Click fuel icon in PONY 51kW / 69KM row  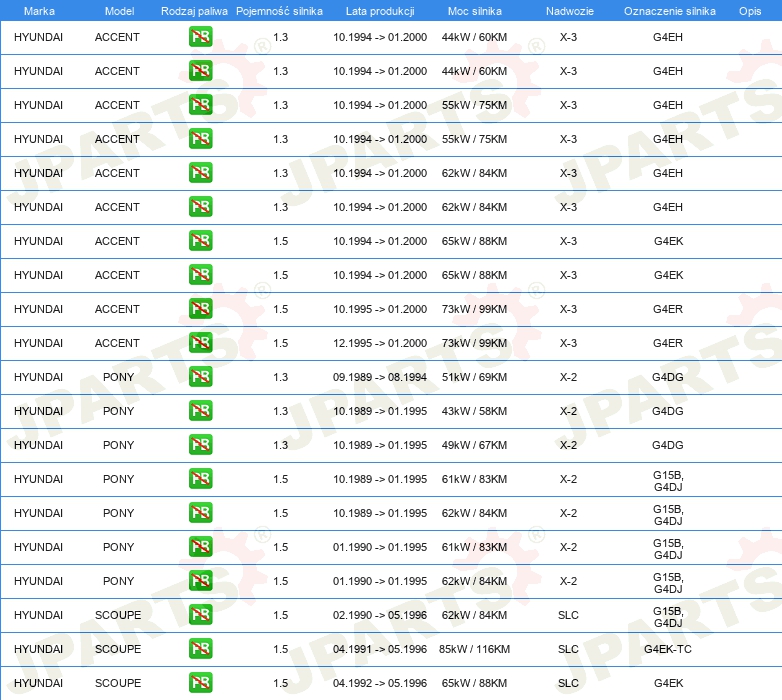coord(200,376)
